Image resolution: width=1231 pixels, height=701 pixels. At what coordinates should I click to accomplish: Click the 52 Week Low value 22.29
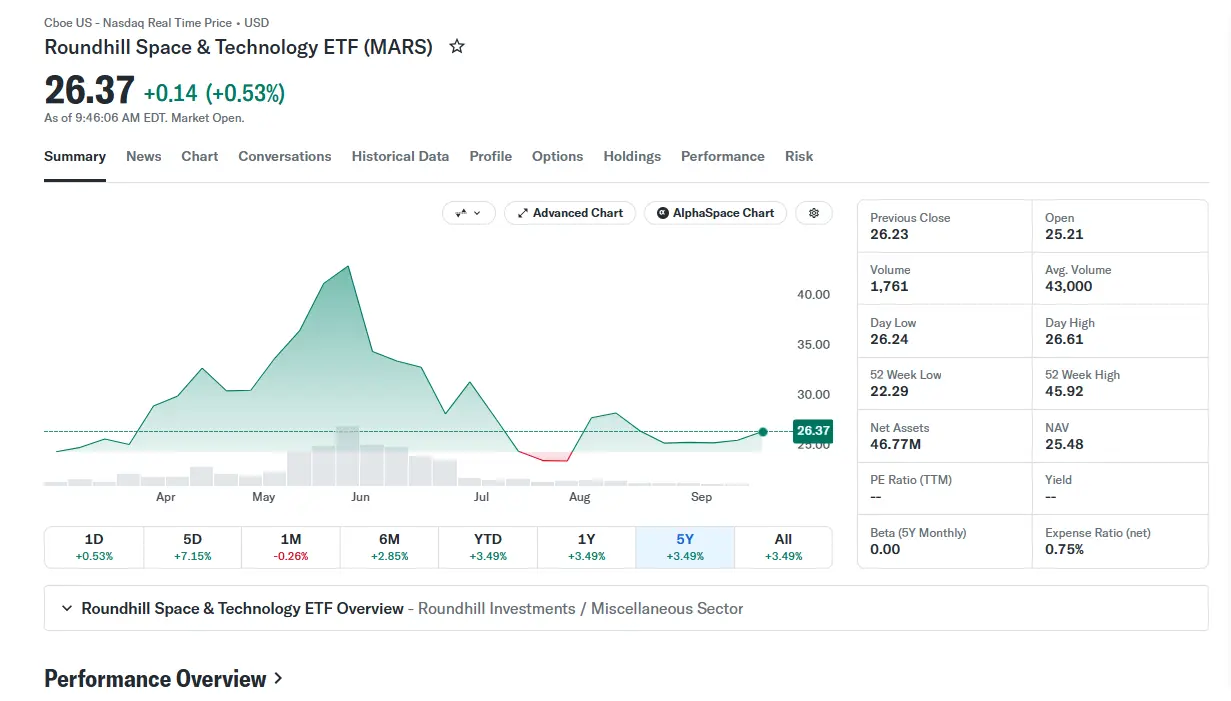point(890,392)
